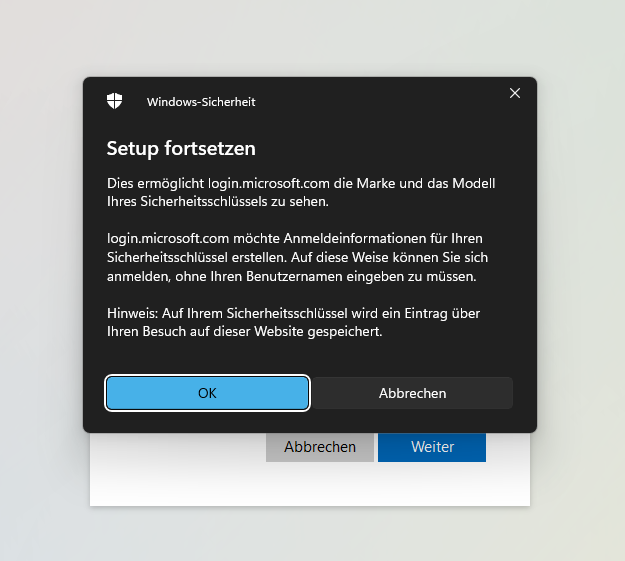Viewport: 625px width, 561px height.
Task: Close the Windows-Sicherheit dialog with X
Action: tap(515, 93)
